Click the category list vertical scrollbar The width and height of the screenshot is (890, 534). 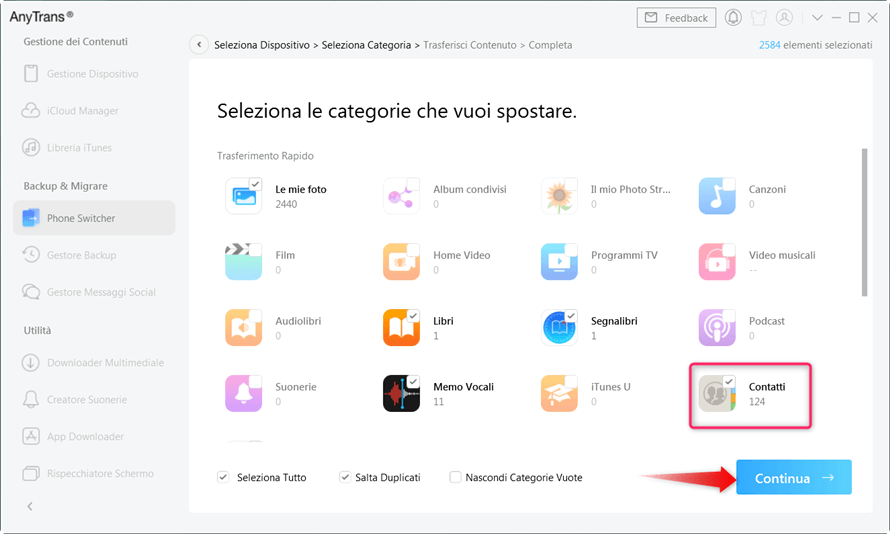click(x=864, y=222)
